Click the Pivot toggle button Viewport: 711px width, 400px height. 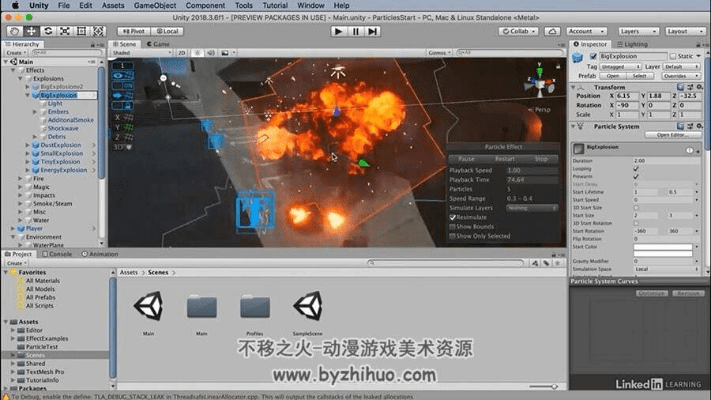(x=133, y=31)
